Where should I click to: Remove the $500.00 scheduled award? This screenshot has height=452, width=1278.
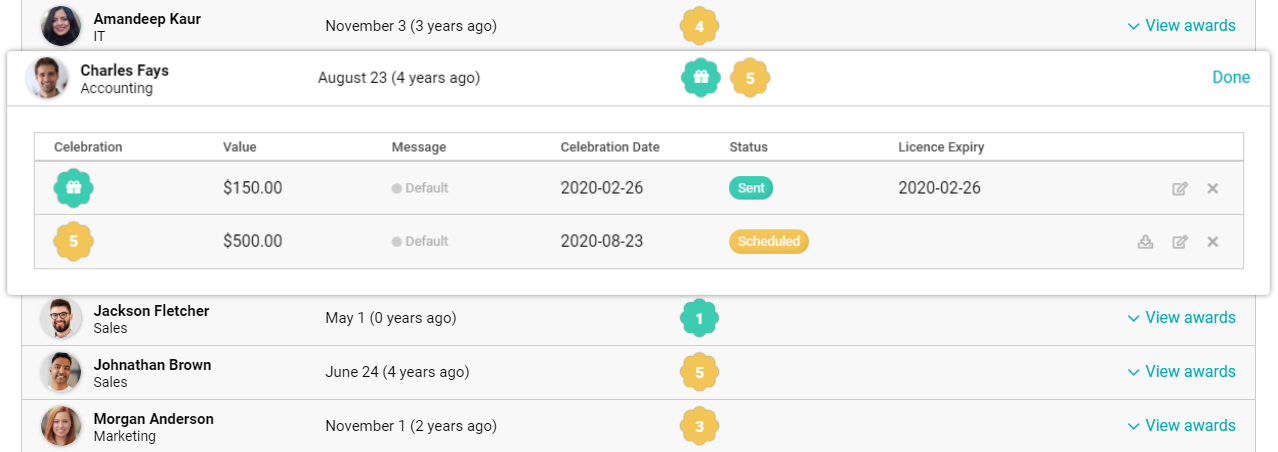pyautogui.click(x=1212, y=241)
